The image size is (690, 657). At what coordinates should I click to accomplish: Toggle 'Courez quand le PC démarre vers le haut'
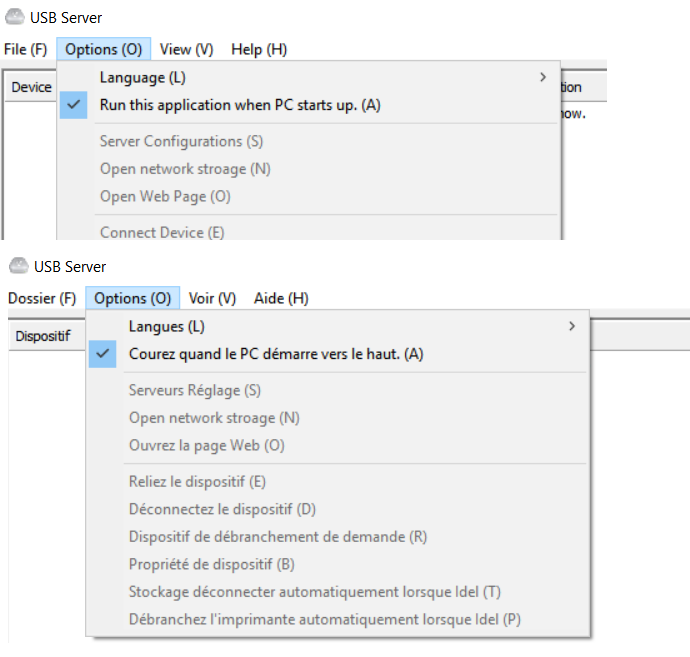click(276, 354)
